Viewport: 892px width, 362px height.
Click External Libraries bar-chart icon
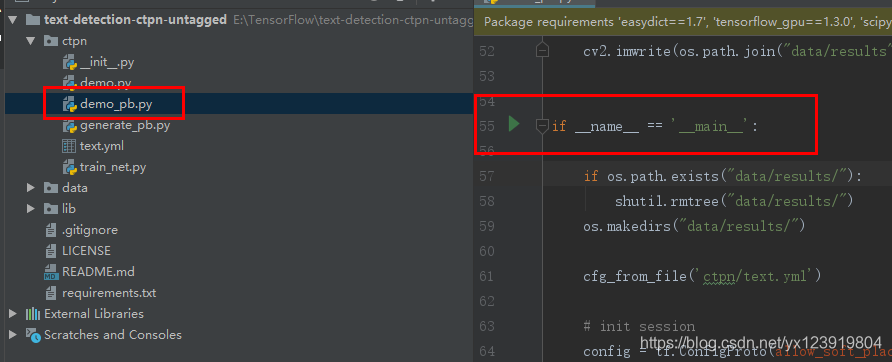pos(32,314)
